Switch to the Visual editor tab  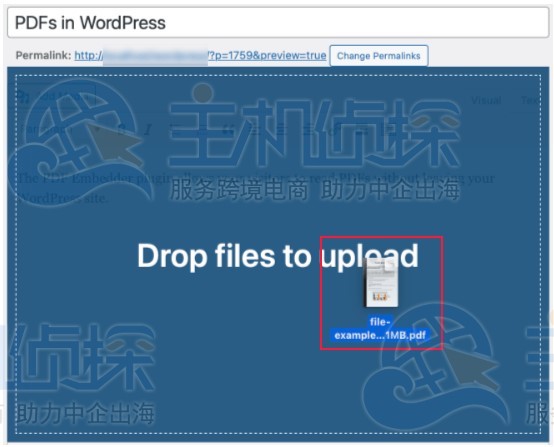point(486,100)
